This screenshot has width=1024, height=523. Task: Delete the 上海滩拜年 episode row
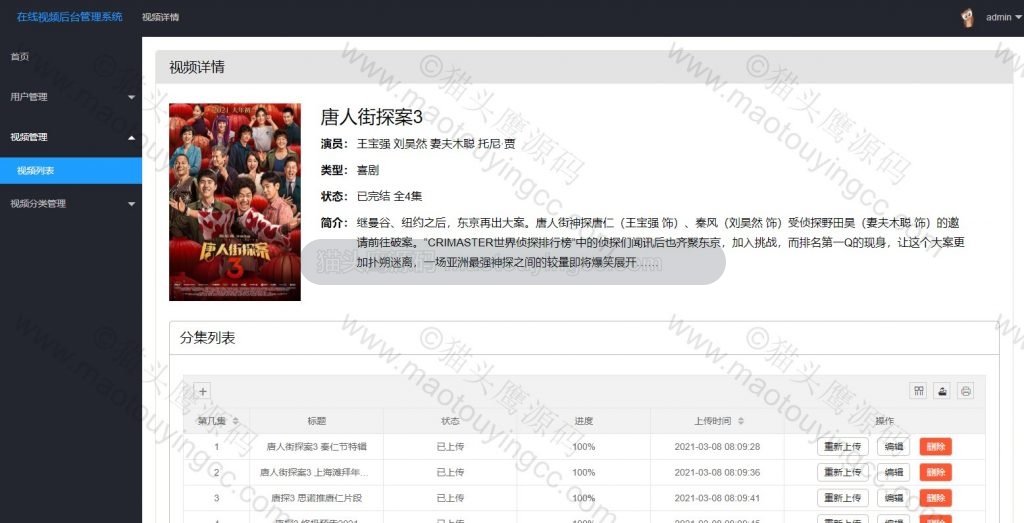(x=936, y=472)
